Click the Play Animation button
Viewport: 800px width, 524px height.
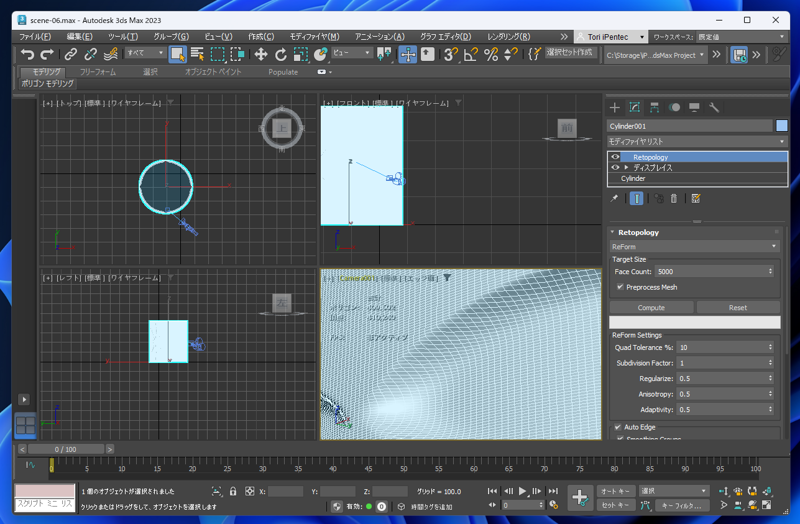(522, 491)
